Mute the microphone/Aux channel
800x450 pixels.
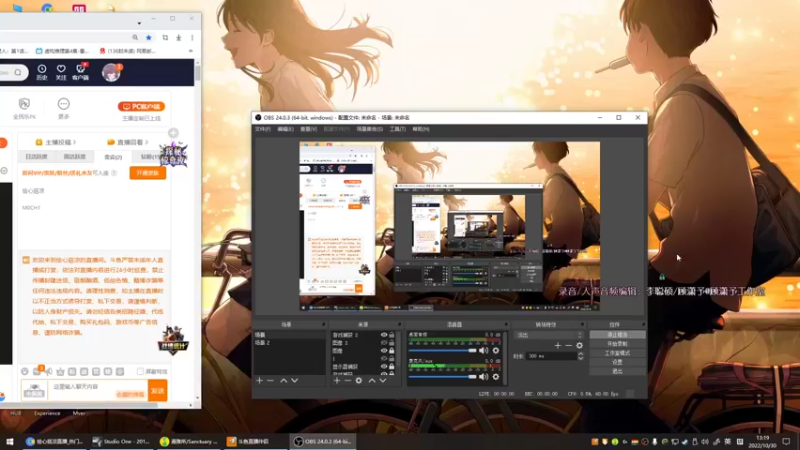(483, 377)
